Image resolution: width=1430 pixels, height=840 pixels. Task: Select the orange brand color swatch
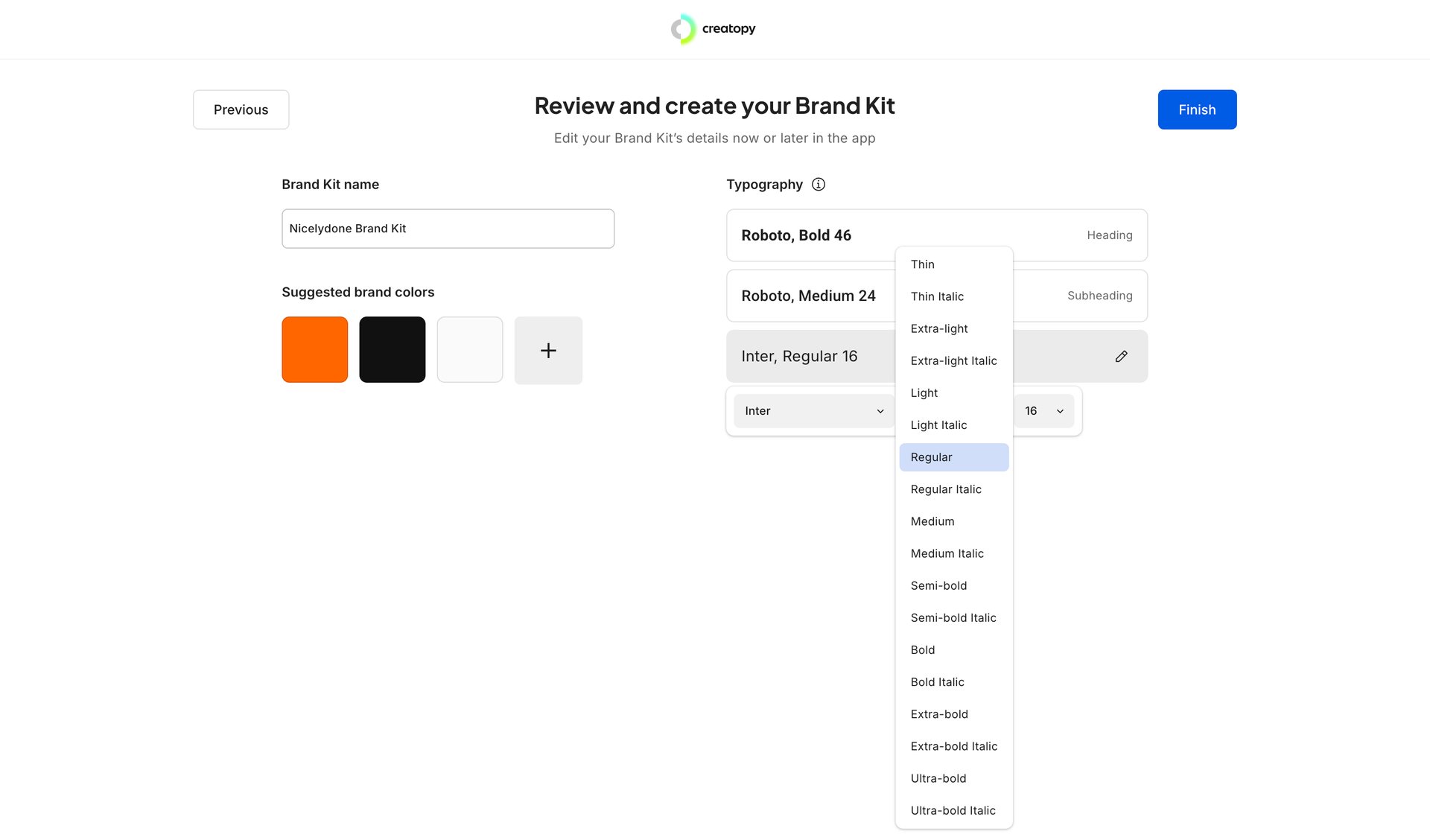click(314, 349)
